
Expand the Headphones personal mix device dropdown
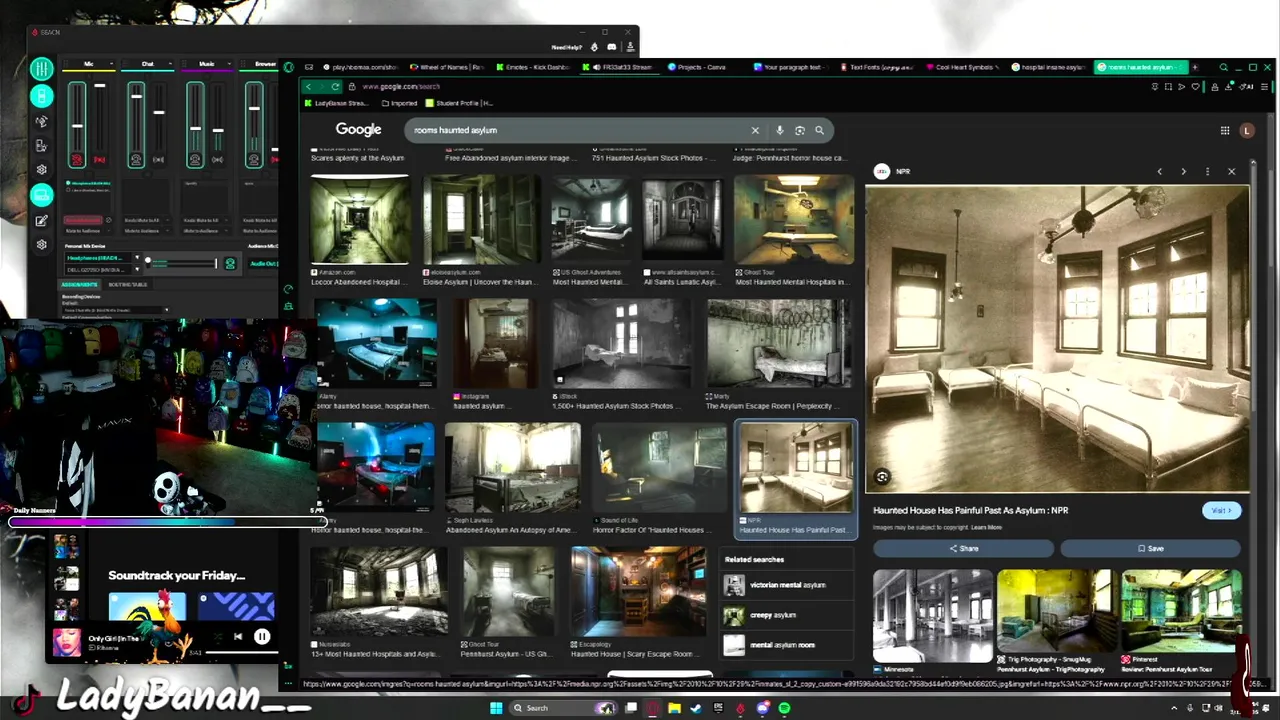point(137,258)
